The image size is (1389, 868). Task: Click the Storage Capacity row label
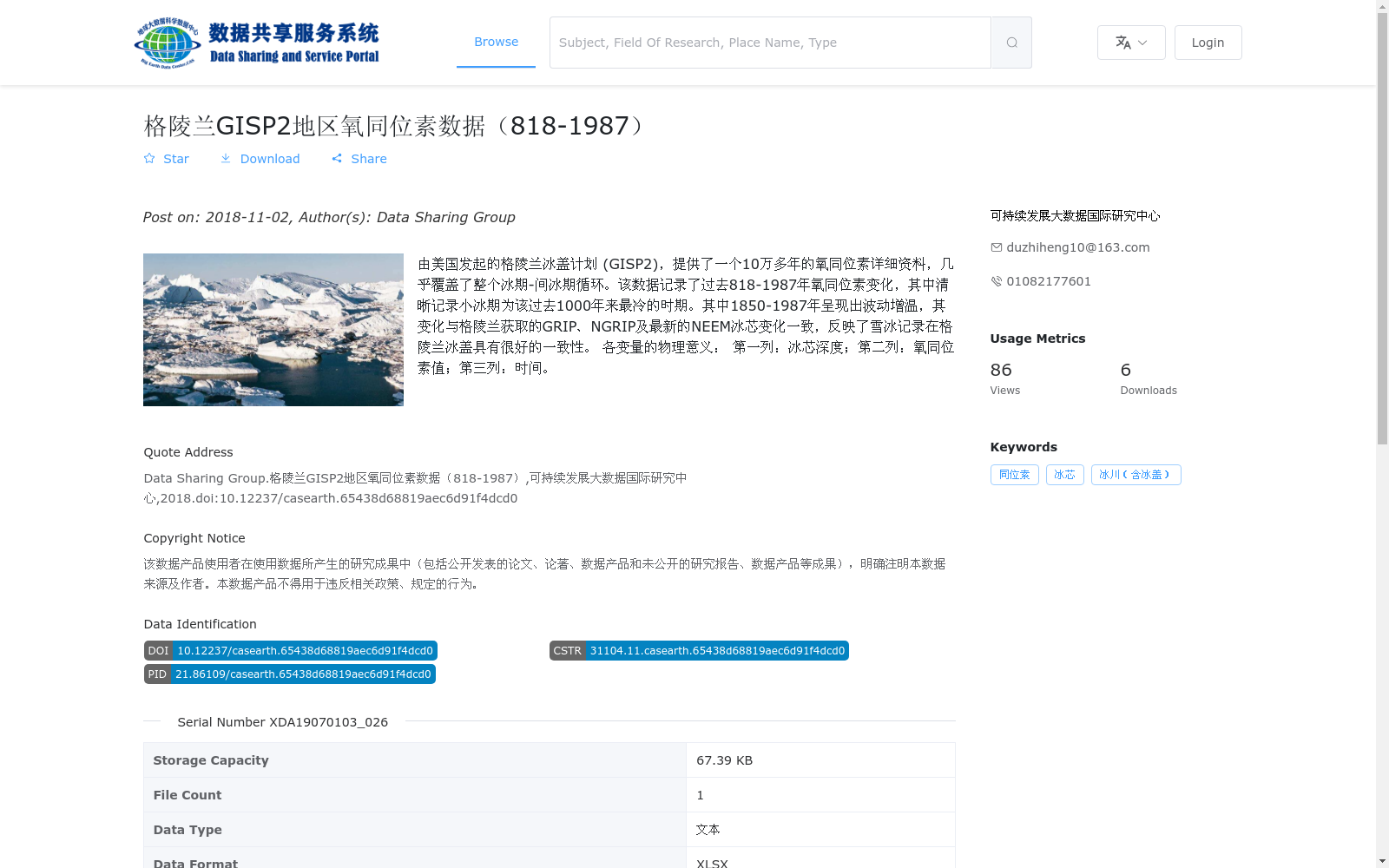211,760
